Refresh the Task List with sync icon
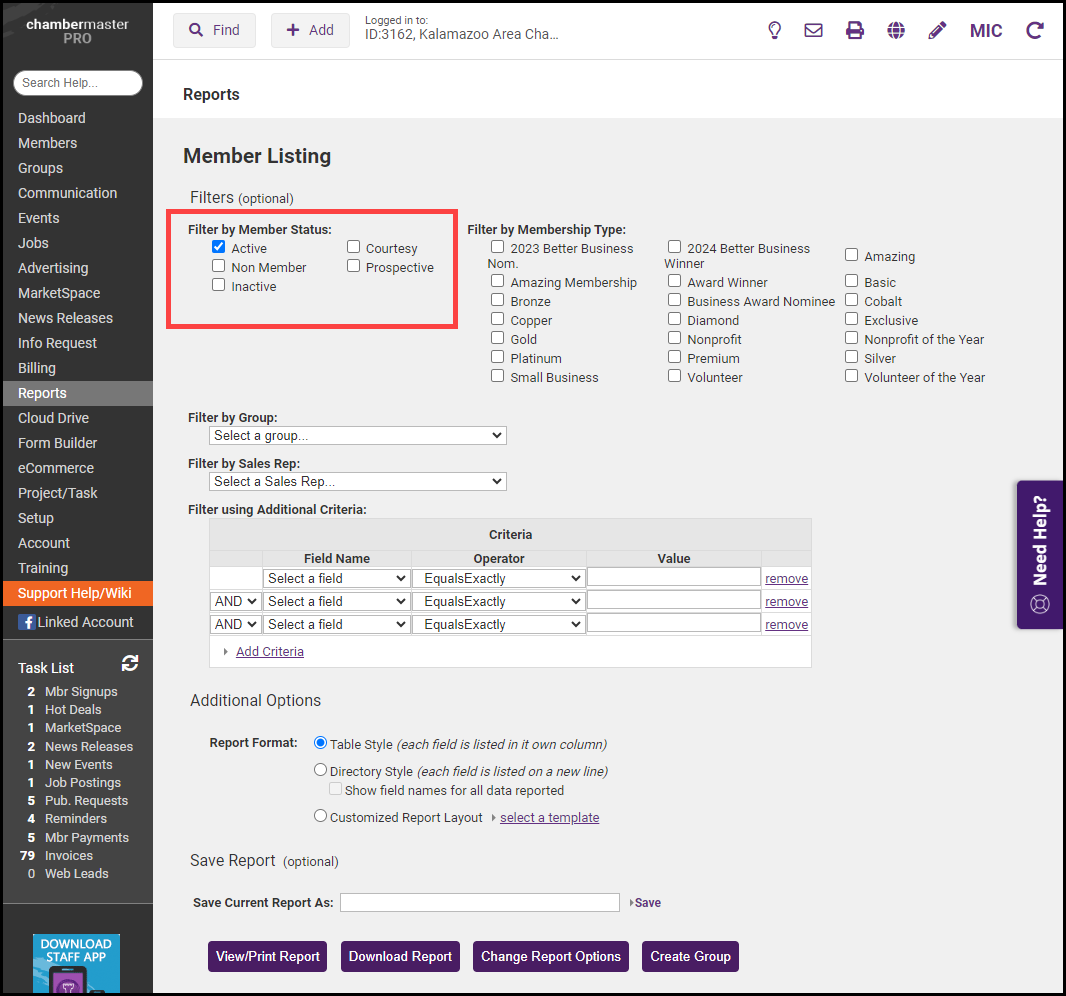This screenshot has width=1066, height=996. tap(130, 663)
